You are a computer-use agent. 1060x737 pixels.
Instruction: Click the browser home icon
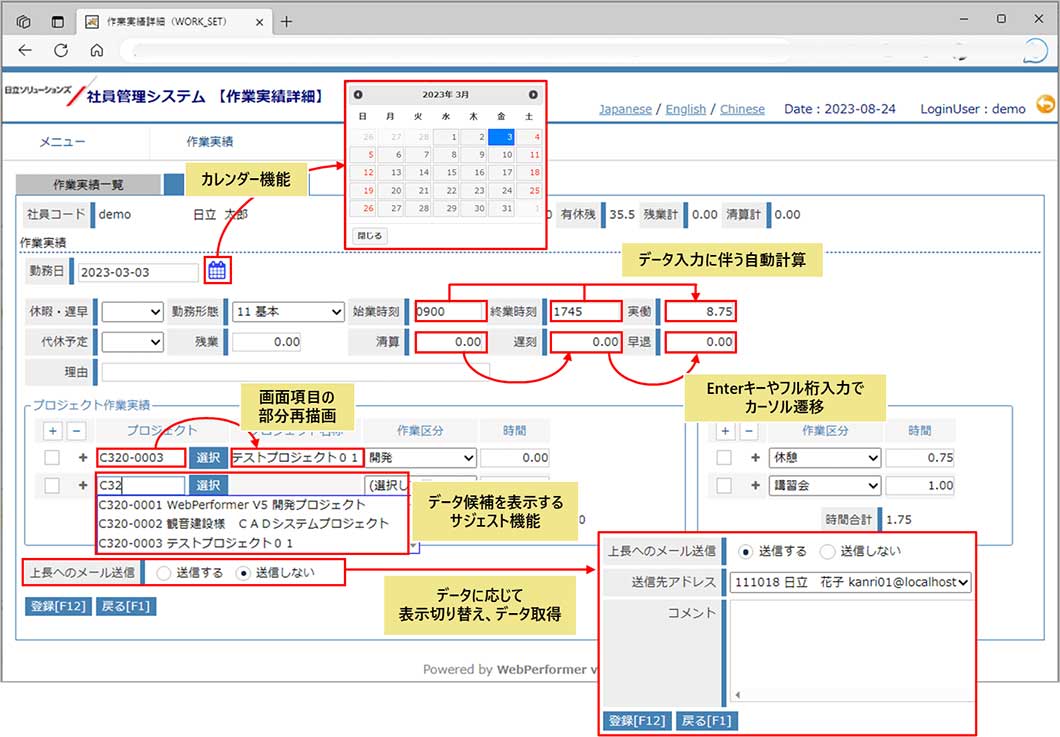tap(96, 50)
